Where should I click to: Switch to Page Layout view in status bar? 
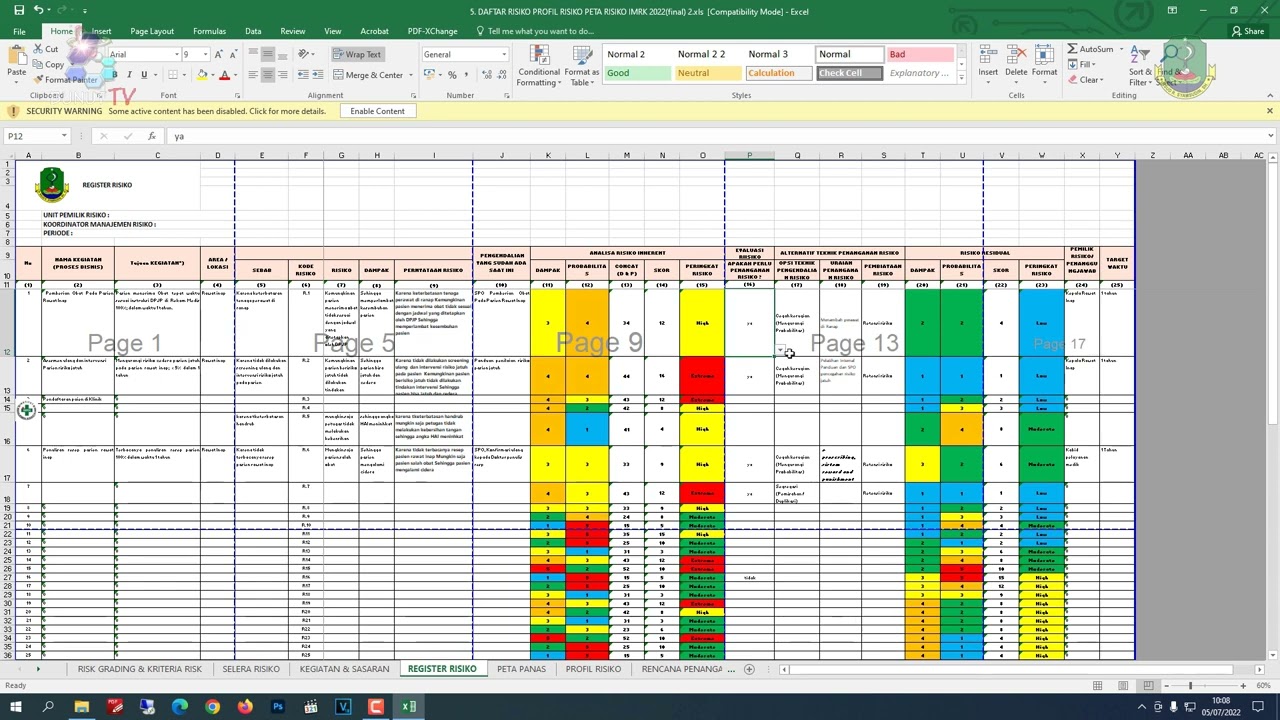point(1123,686)
